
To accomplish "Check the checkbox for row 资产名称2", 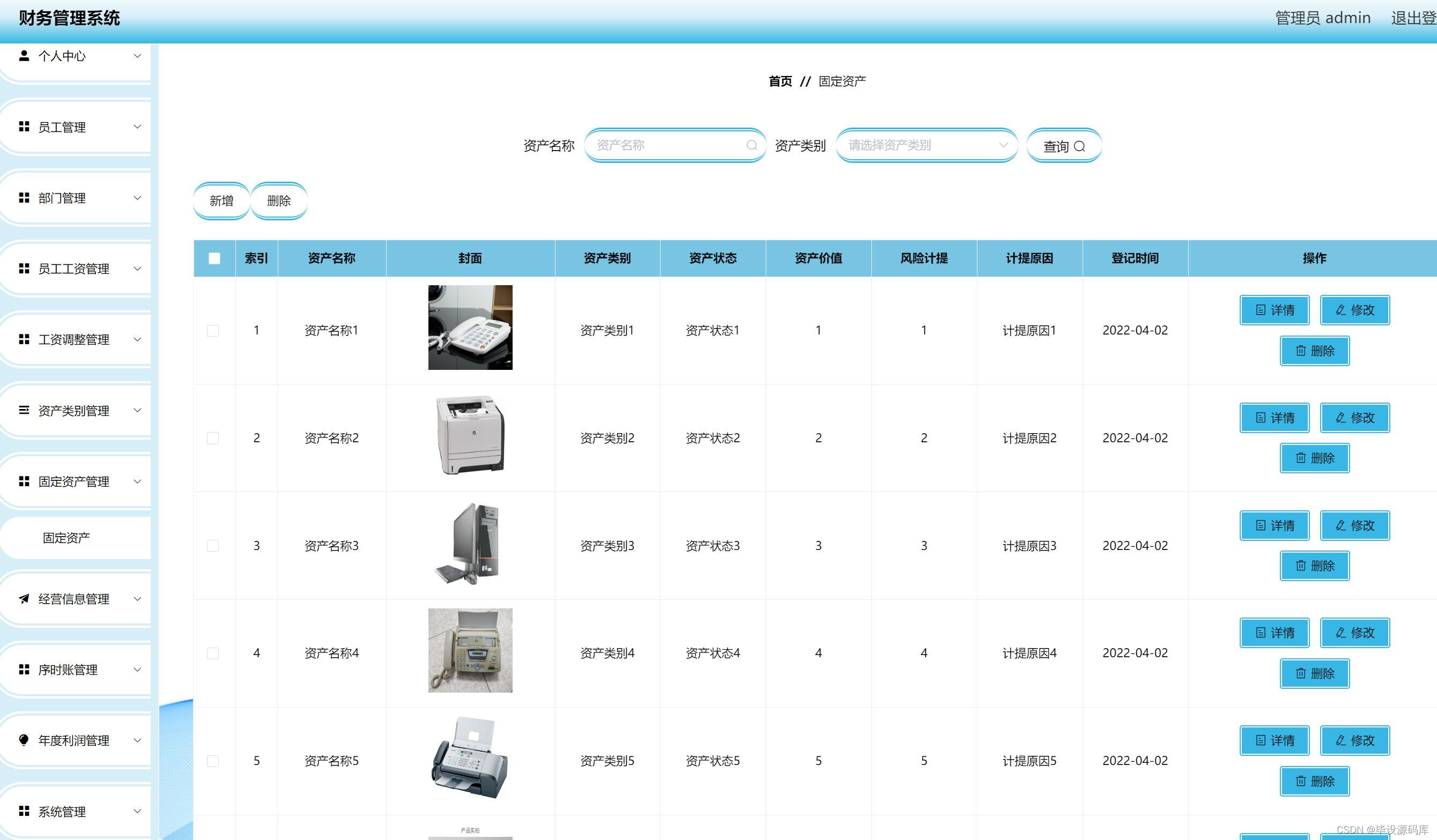I will (213, 438).
